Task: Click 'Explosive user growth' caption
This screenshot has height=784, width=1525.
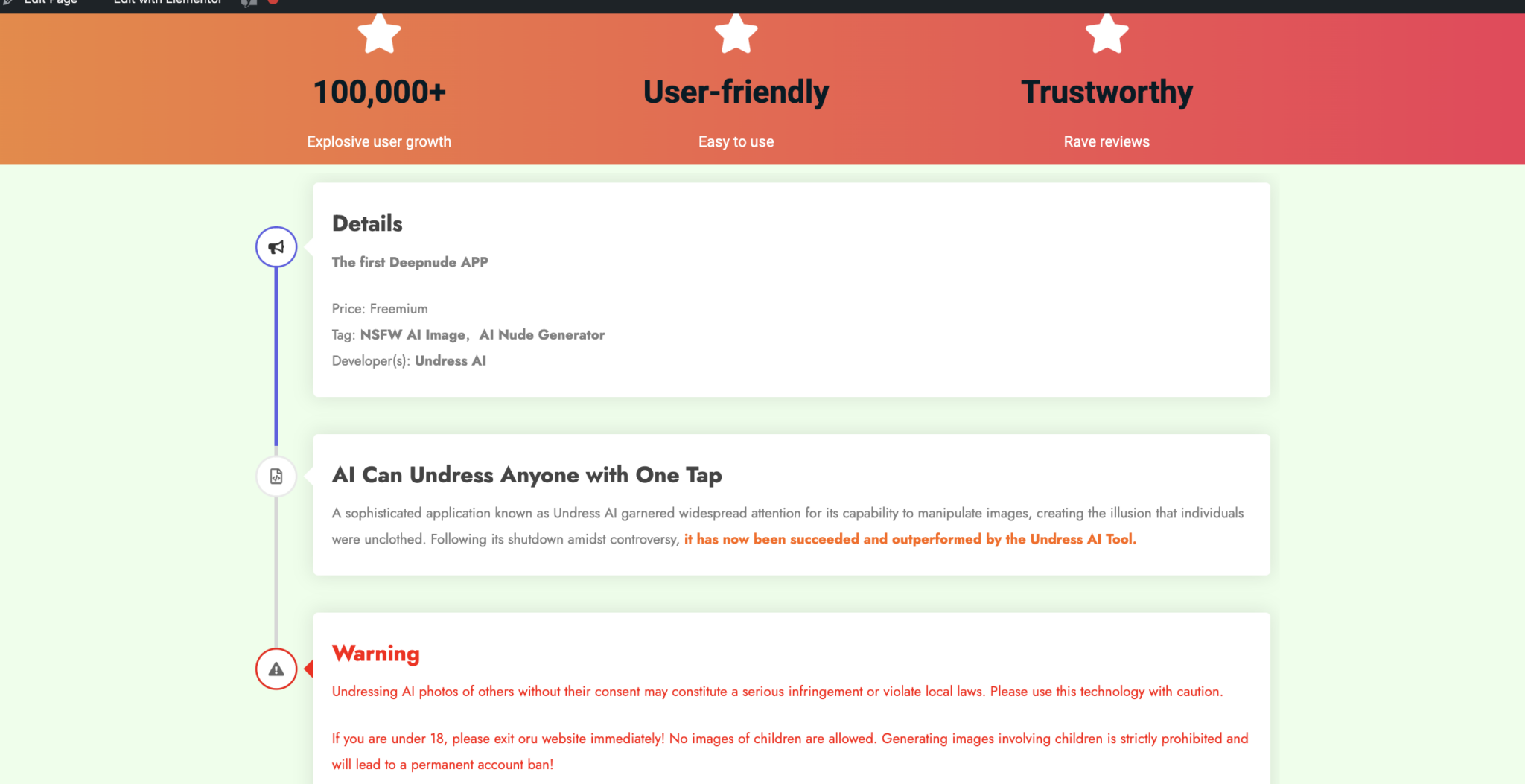Action: point(379,141)
